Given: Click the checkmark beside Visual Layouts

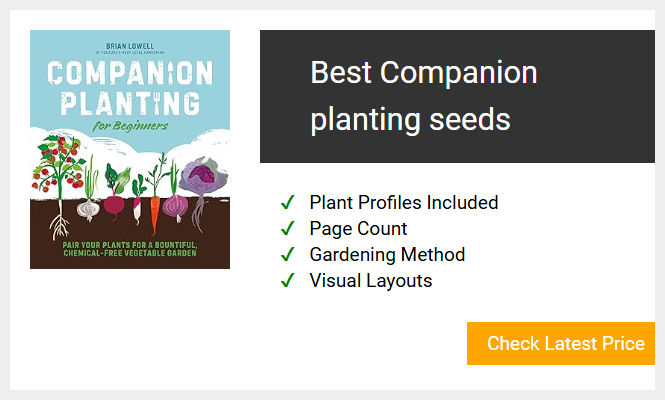Looking at the screenshot, I should (x=288, y=280).
